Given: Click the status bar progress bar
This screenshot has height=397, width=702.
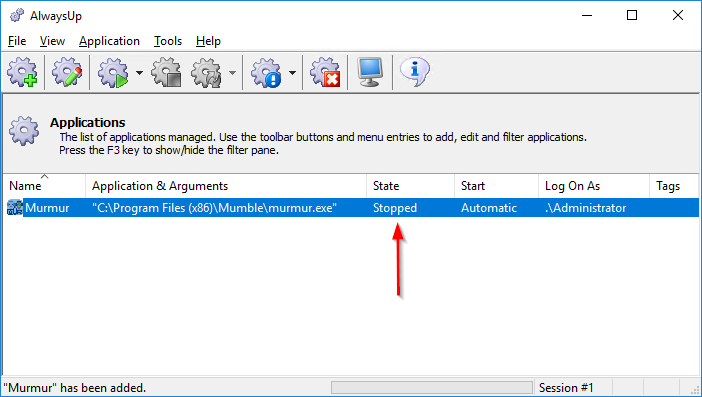Looking at the screenshot, I should (432, 388).
